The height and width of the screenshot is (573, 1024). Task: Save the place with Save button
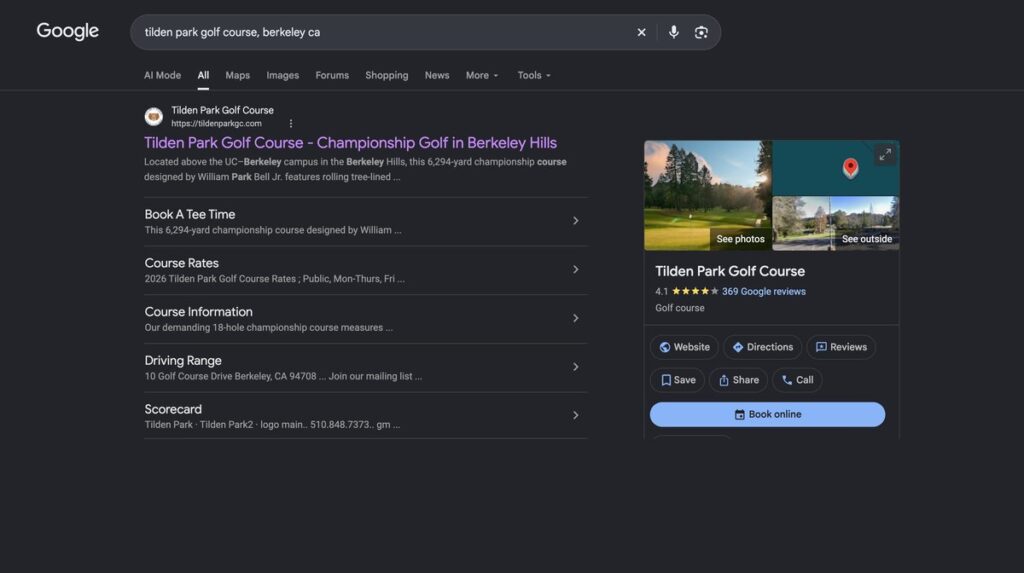coord(677,380)
